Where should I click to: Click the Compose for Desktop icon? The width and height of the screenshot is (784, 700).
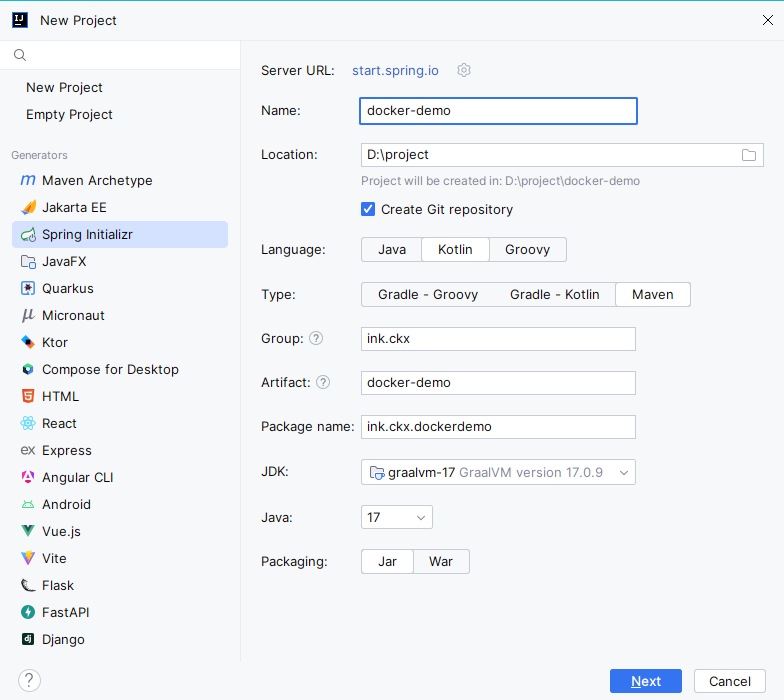[28, 369]
